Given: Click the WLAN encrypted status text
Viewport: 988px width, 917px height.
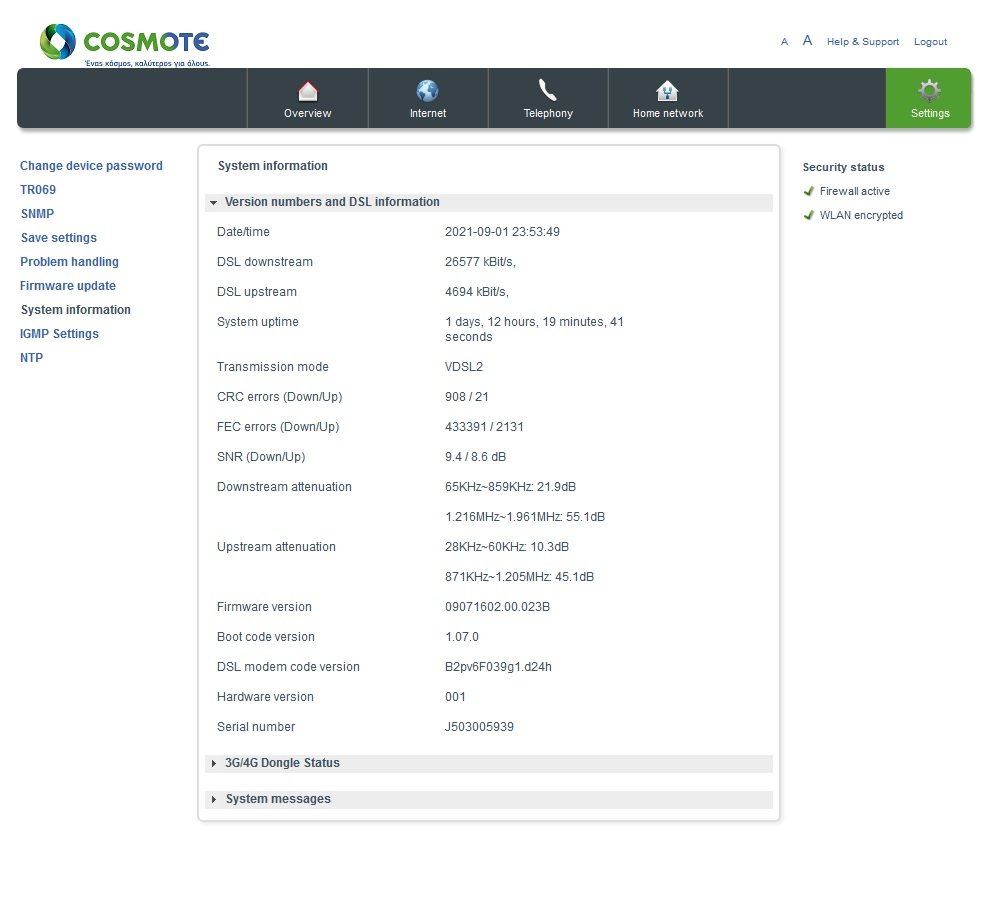Looking at the screenshot, I should [861, 215].
